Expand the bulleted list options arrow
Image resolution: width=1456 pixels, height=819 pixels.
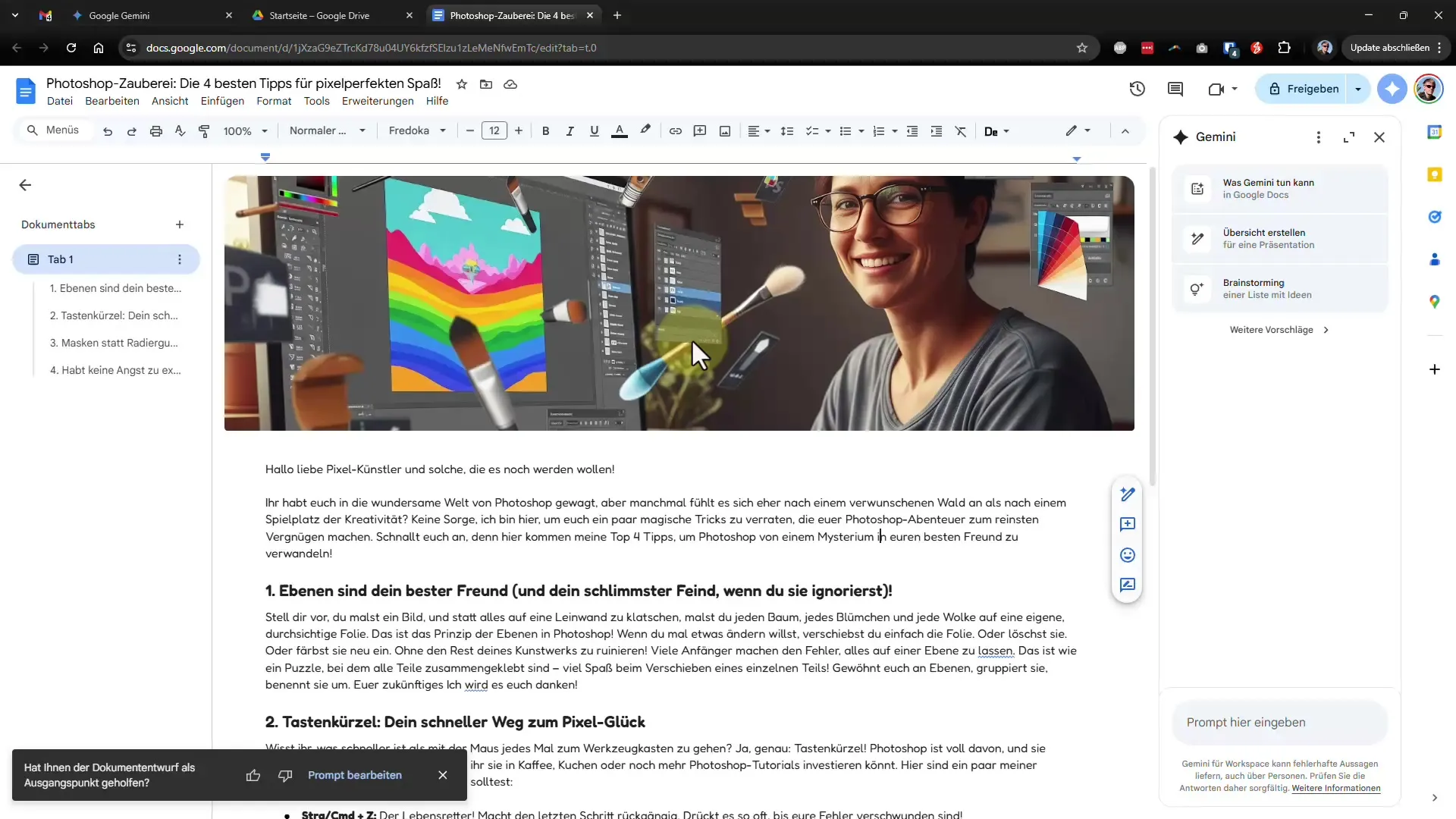[861, 131]
